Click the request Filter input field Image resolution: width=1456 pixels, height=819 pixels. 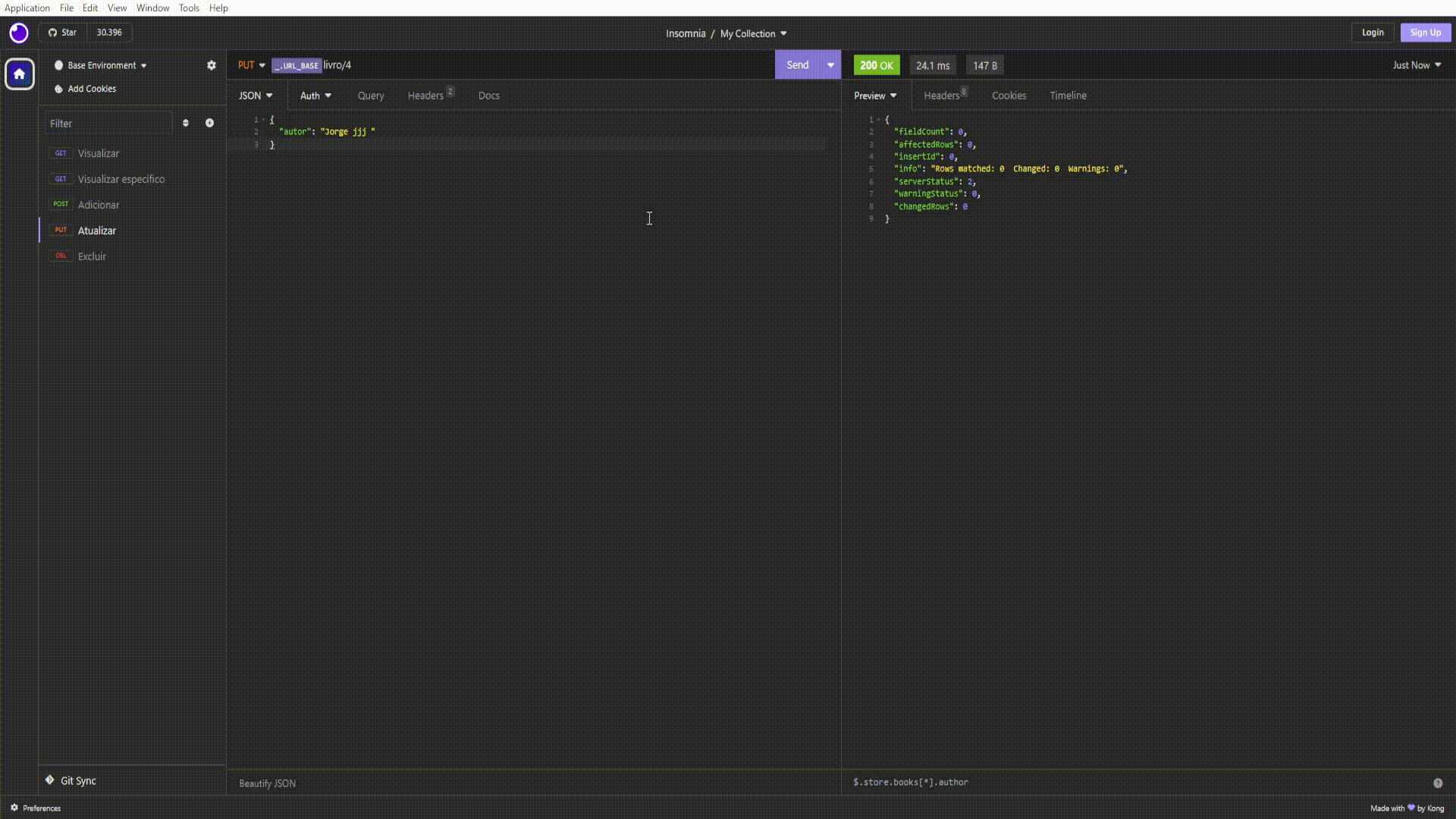[109, 123]
